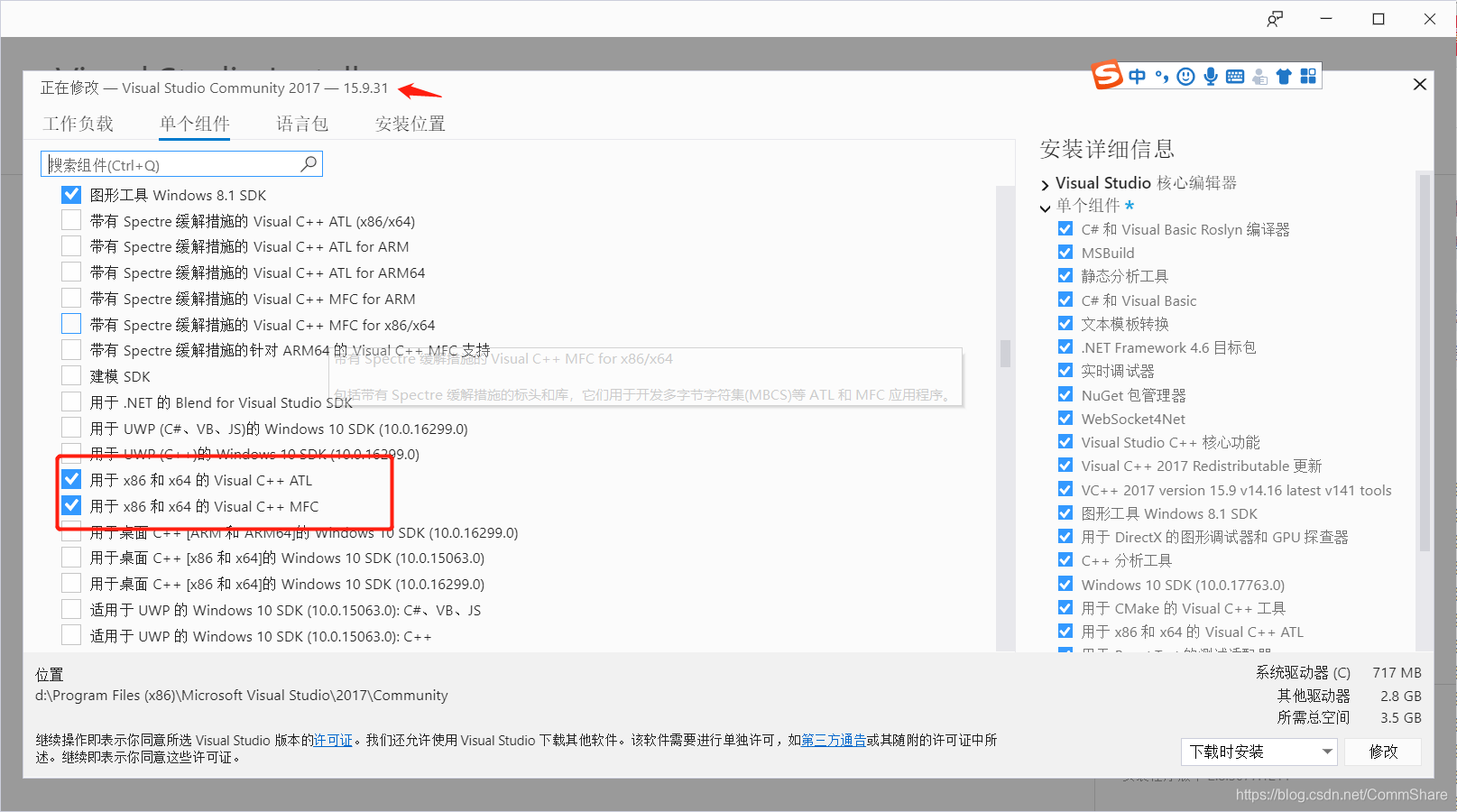Image resolution: width=1457 pixels, height=812 pixels.
Task: Uncheck 实时调试器 in install details
Action: (1065, 370)
